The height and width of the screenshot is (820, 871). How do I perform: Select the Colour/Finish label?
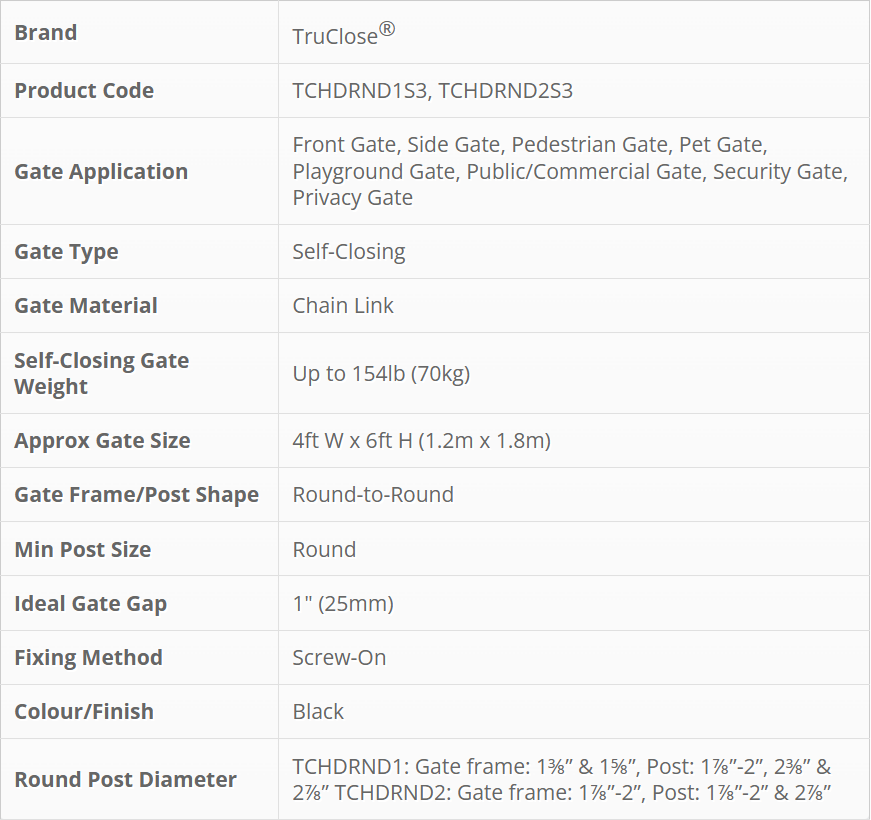click(x=84, y=712)
